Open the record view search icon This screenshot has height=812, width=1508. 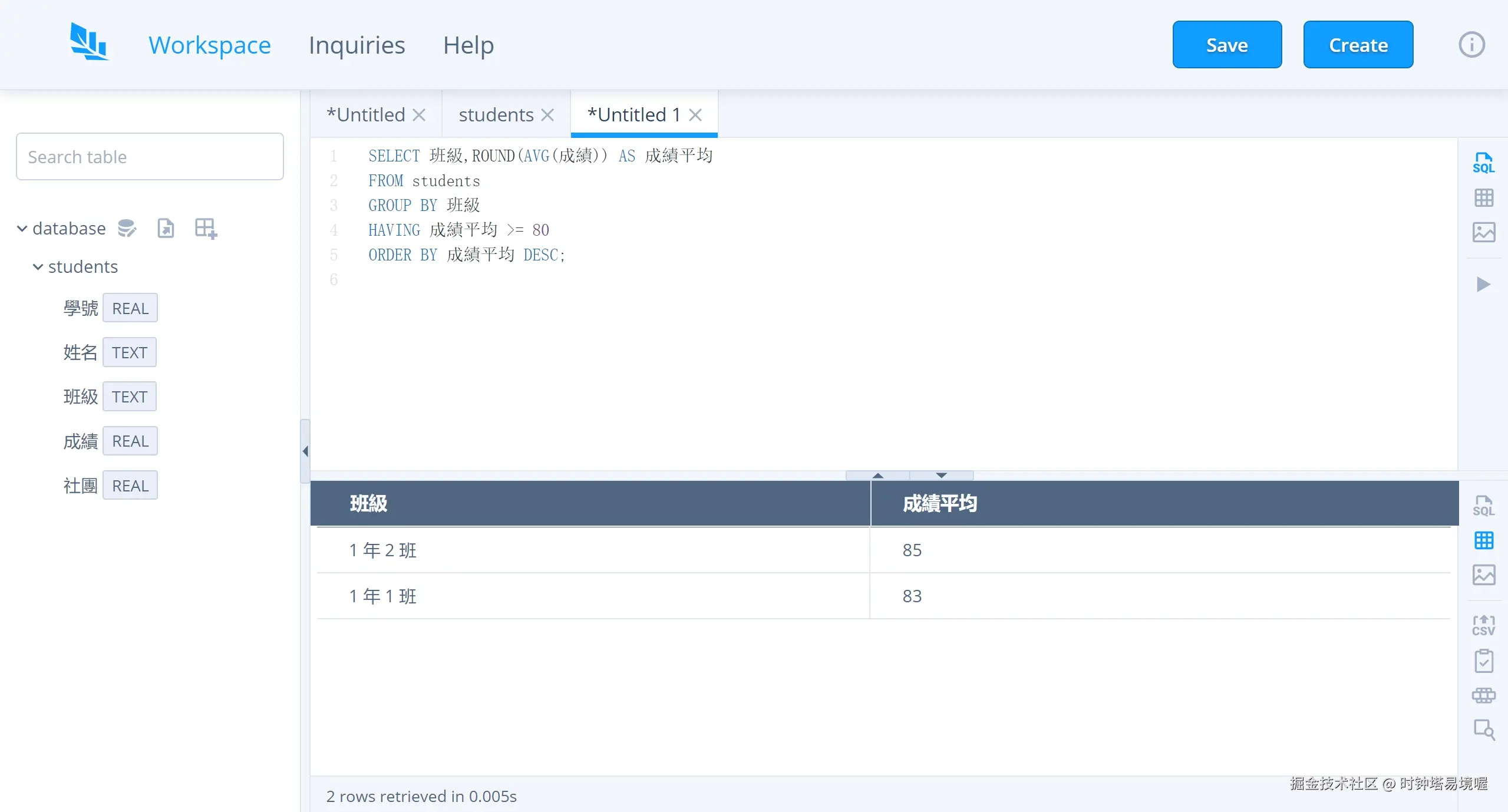click(x=1483, y=730)
